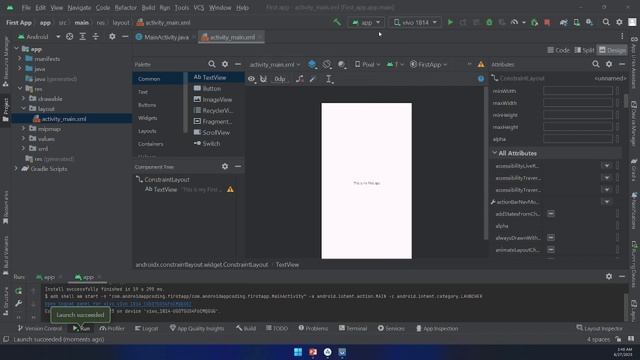Open the vivo 1814 device dropdown
This screenshot has height=360, width=640.
[x=415, y=22]
